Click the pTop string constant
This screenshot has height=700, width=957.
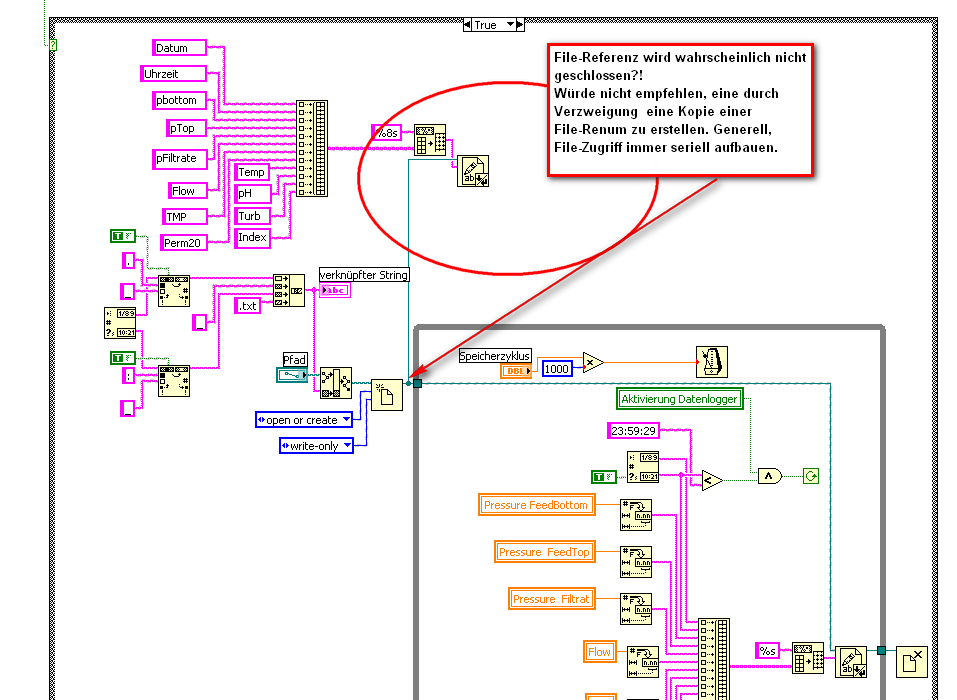pyautogui.click(x=186, y=128)
